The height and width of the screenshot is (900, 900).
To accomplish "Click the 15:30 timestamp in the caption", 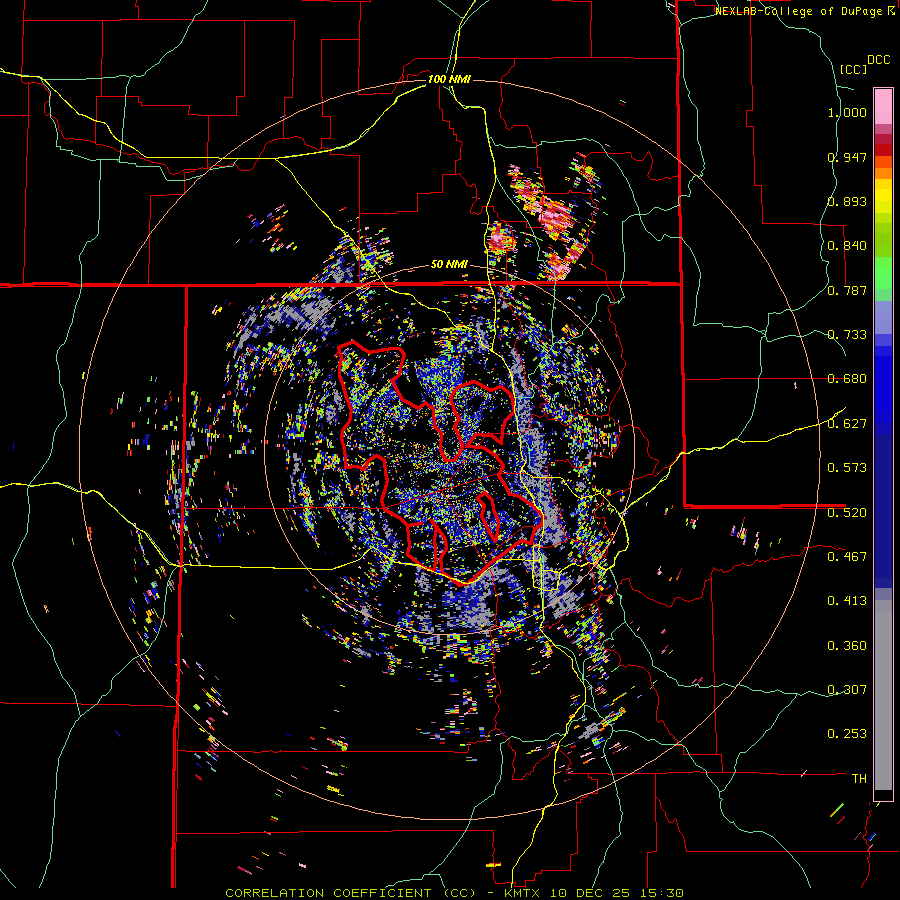I will pos(660,893).
